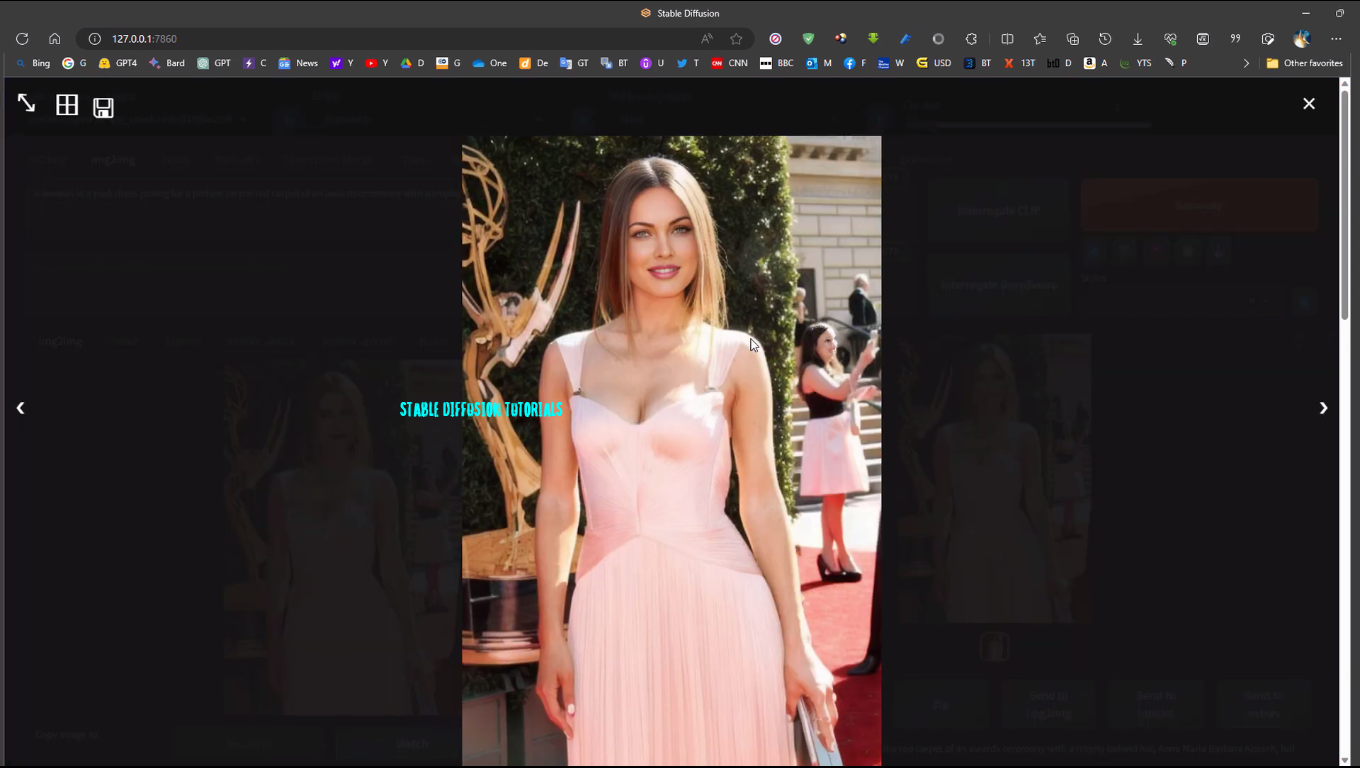
Task: Open the Collections icon
Action: [x=1073, y=39]
